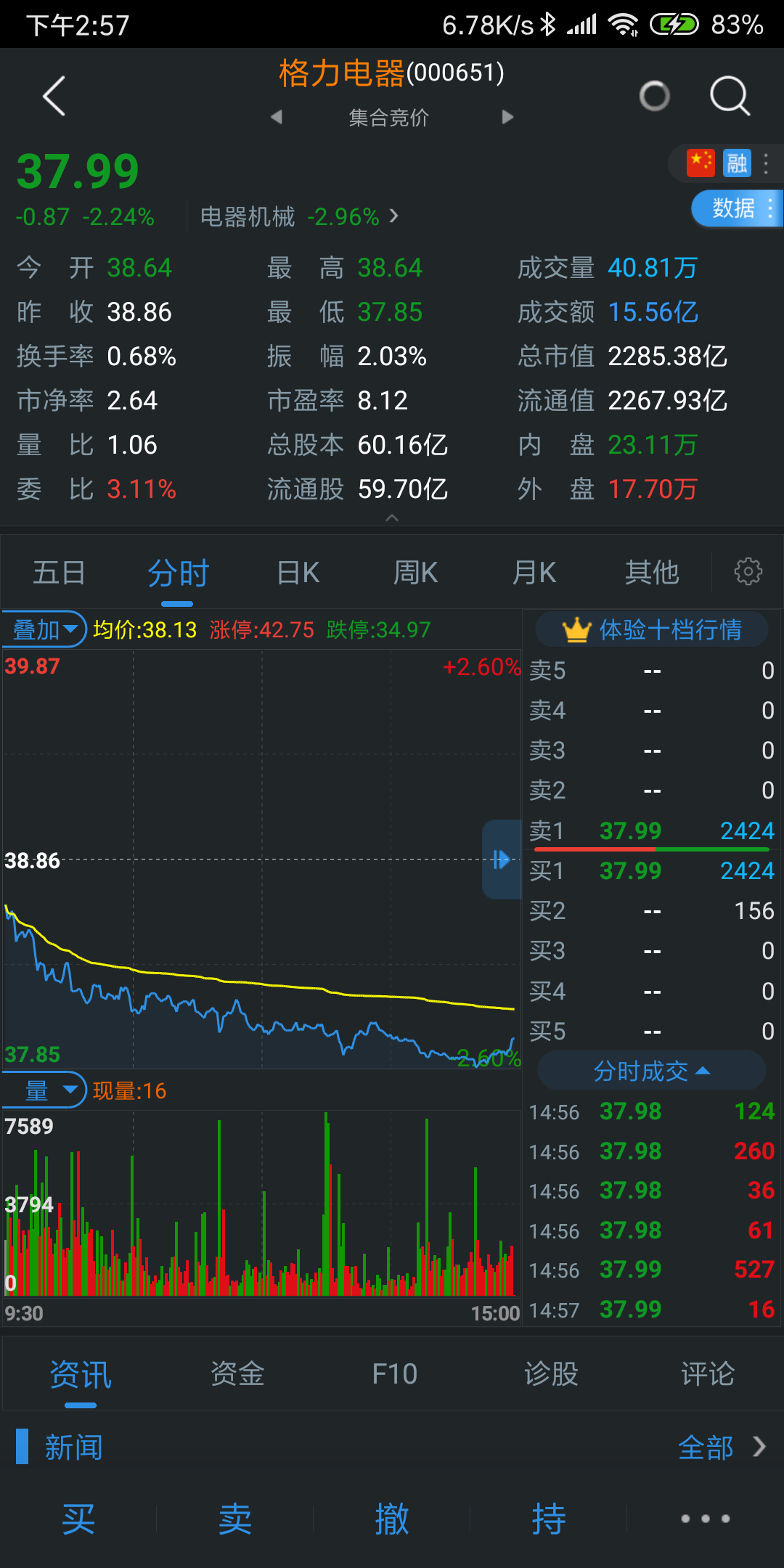Tap the 成交量 40.81万 value

tap(653, 268)
